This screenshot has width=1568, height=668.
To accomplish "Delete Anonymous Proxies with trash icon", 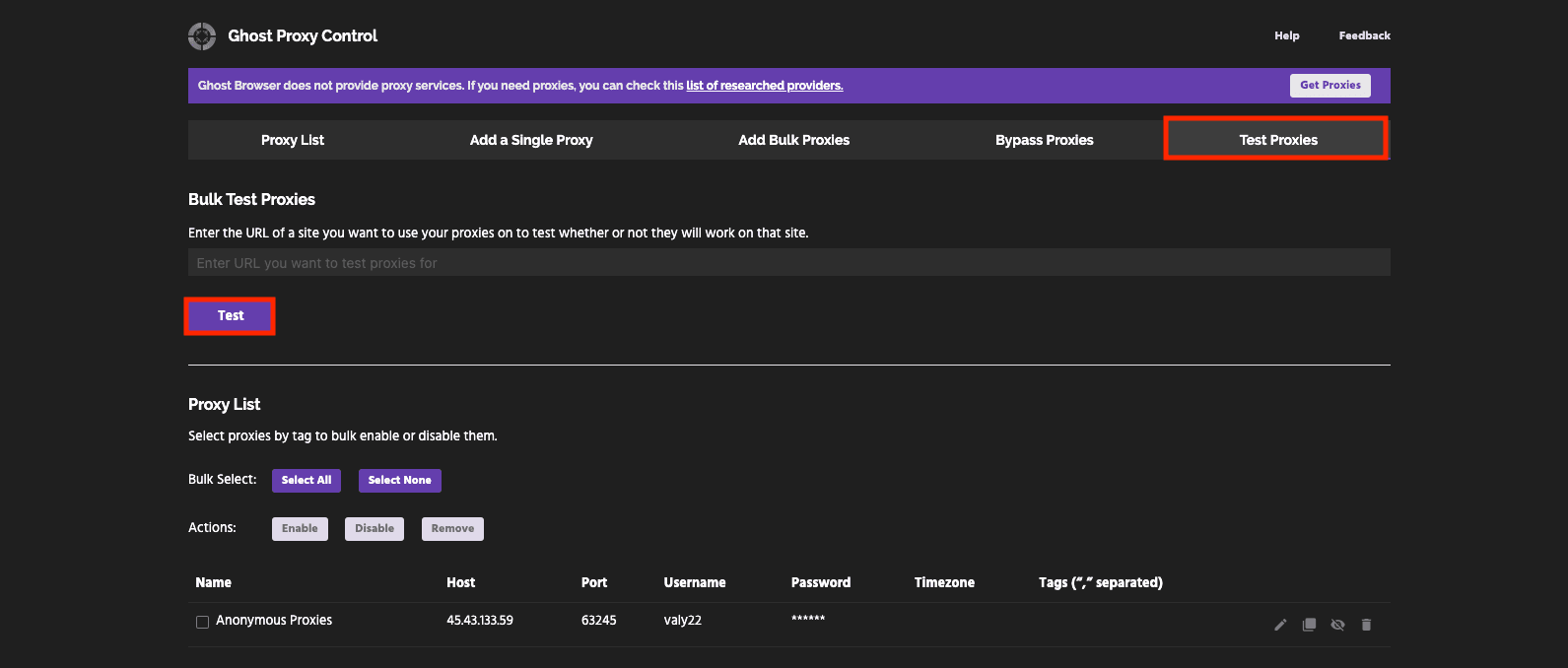I will pos(1366,625).
